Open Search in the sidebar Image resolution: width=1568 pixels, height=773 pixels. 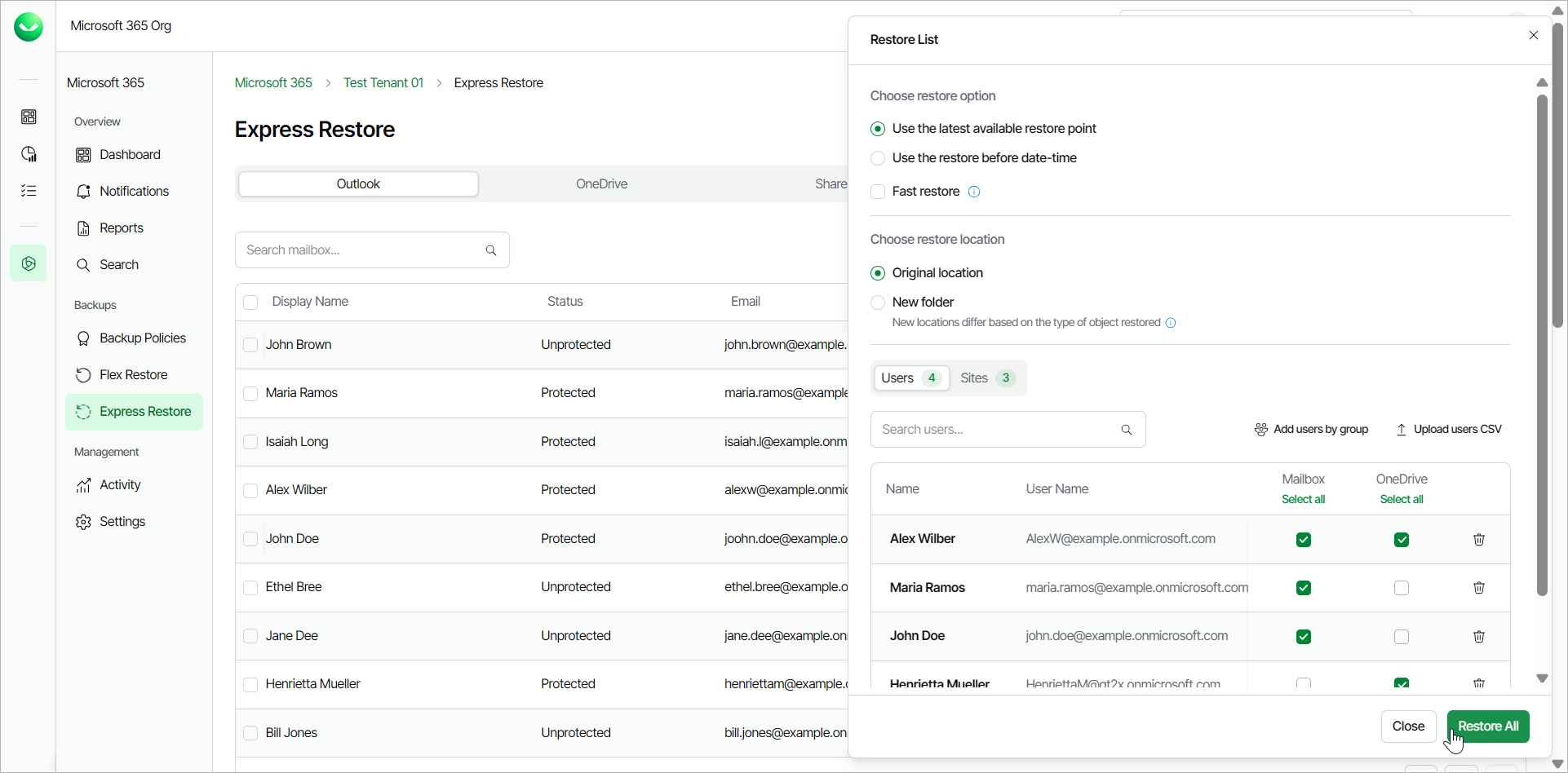click(x=134, y=264)
